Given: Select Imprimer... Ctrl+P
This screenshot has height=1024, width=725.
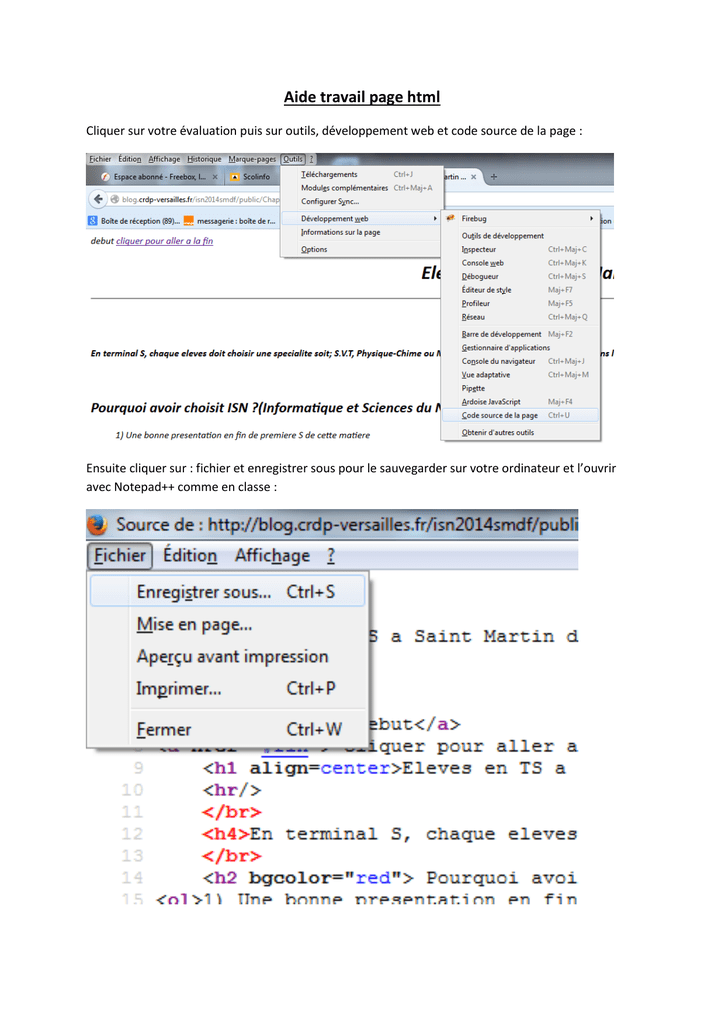Looking at the screenshot, I should (227, 688).
